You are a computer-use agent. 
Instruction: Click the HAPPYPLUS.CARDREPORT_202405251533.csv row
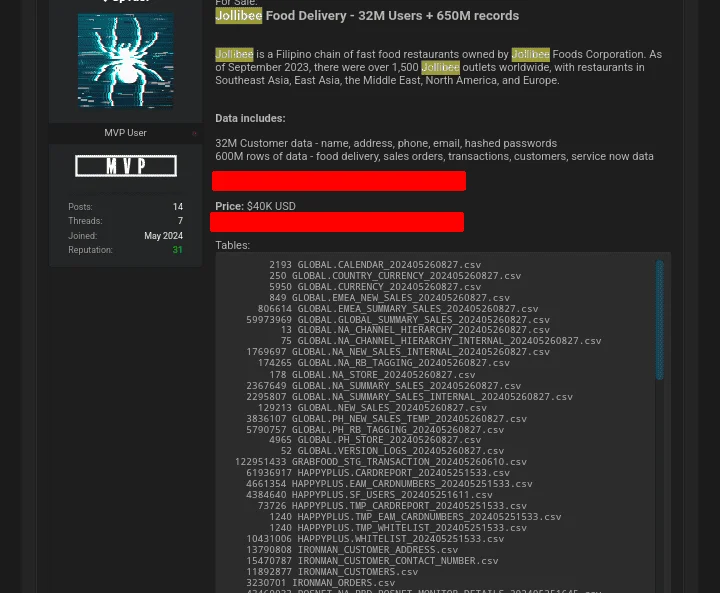378,474
